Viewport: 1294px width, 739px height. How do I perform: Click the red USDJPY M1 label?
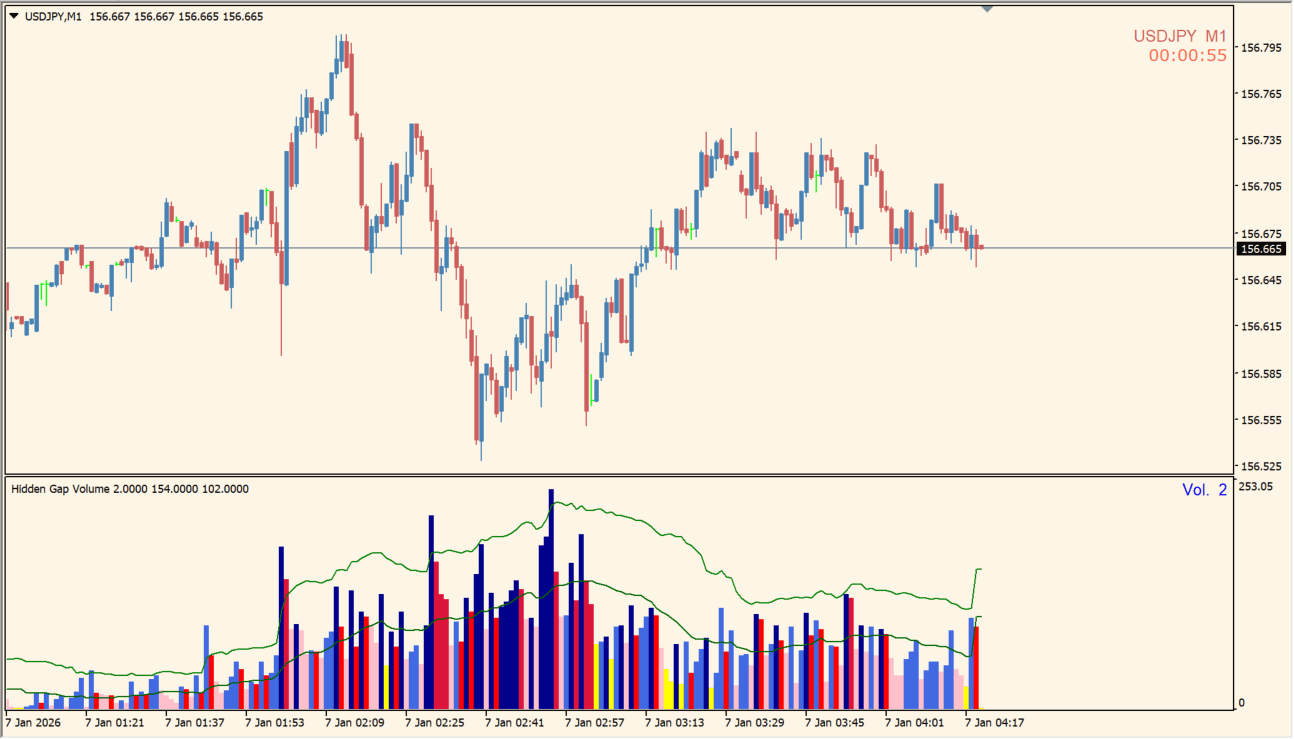(1179, 36)
